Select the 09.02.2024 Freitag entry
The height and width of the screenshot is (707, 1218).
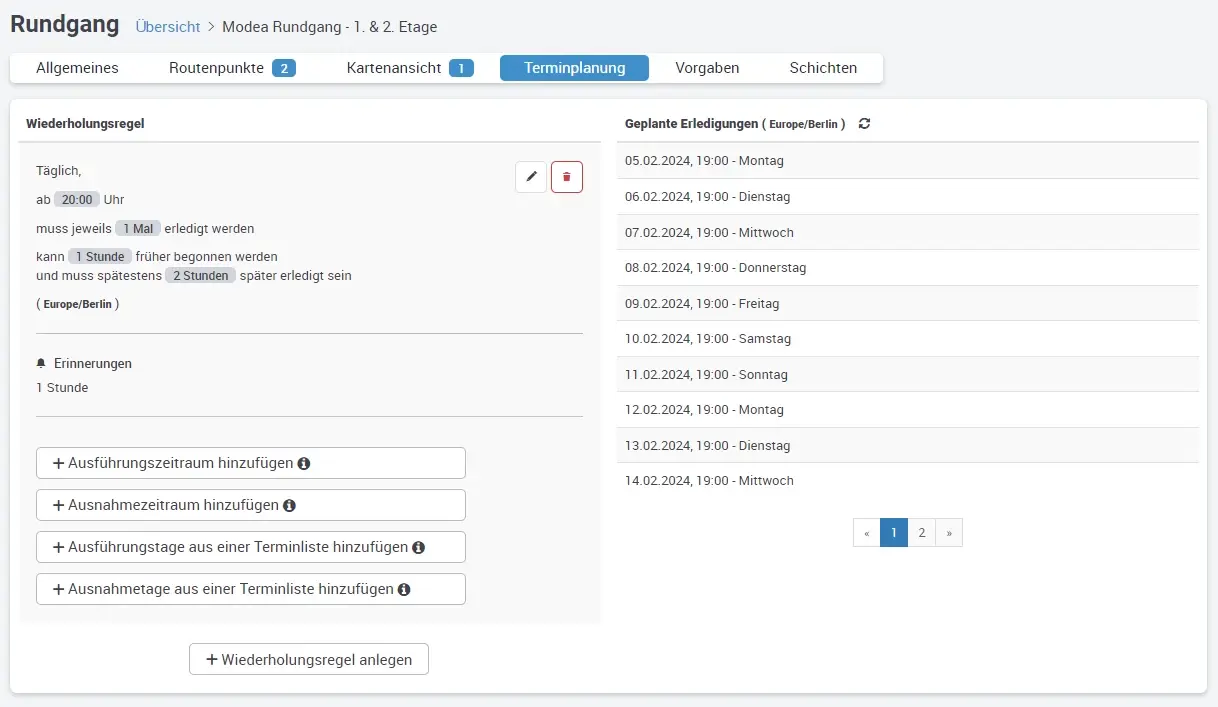point(702,303)
